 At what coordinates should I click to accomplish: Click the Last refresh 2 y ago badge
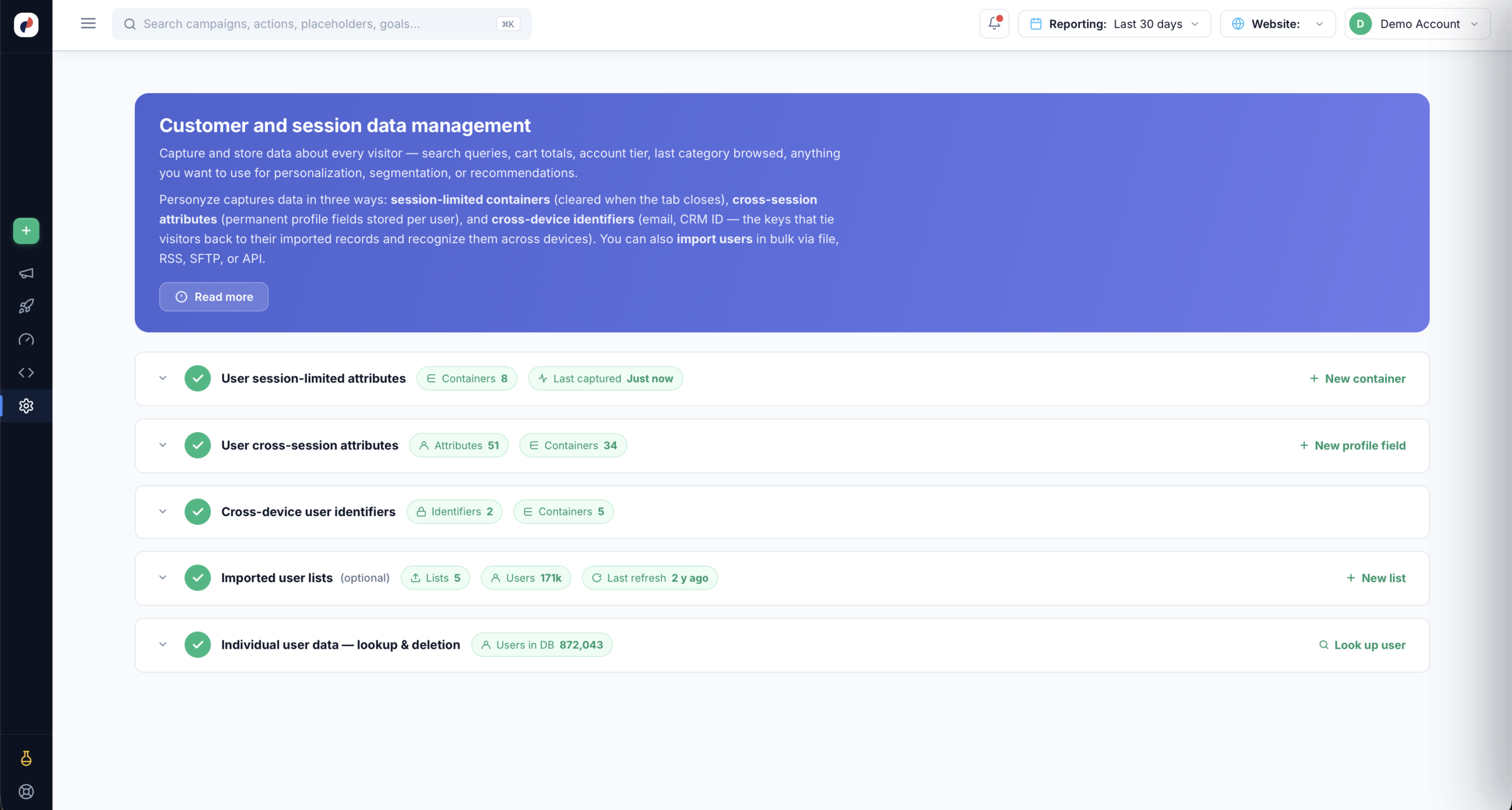[x=650, y=578]
